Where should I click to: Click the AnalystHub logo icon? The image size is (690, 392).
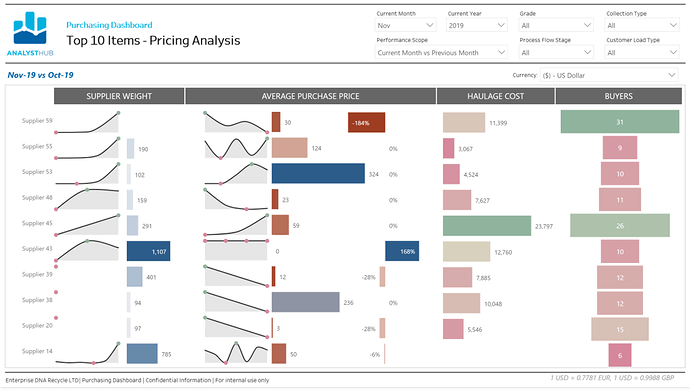30,28
